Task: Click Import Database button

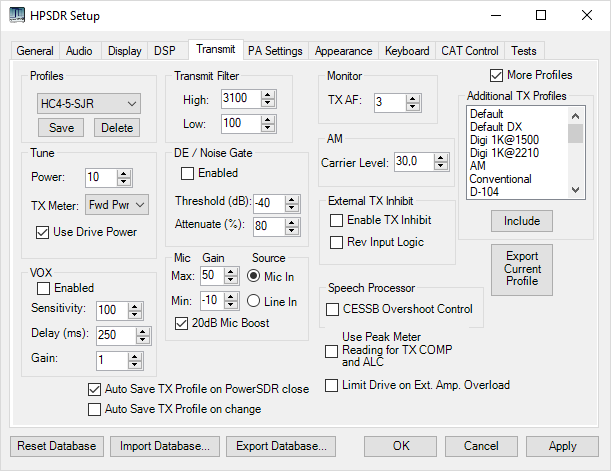Action: point(165,446)
